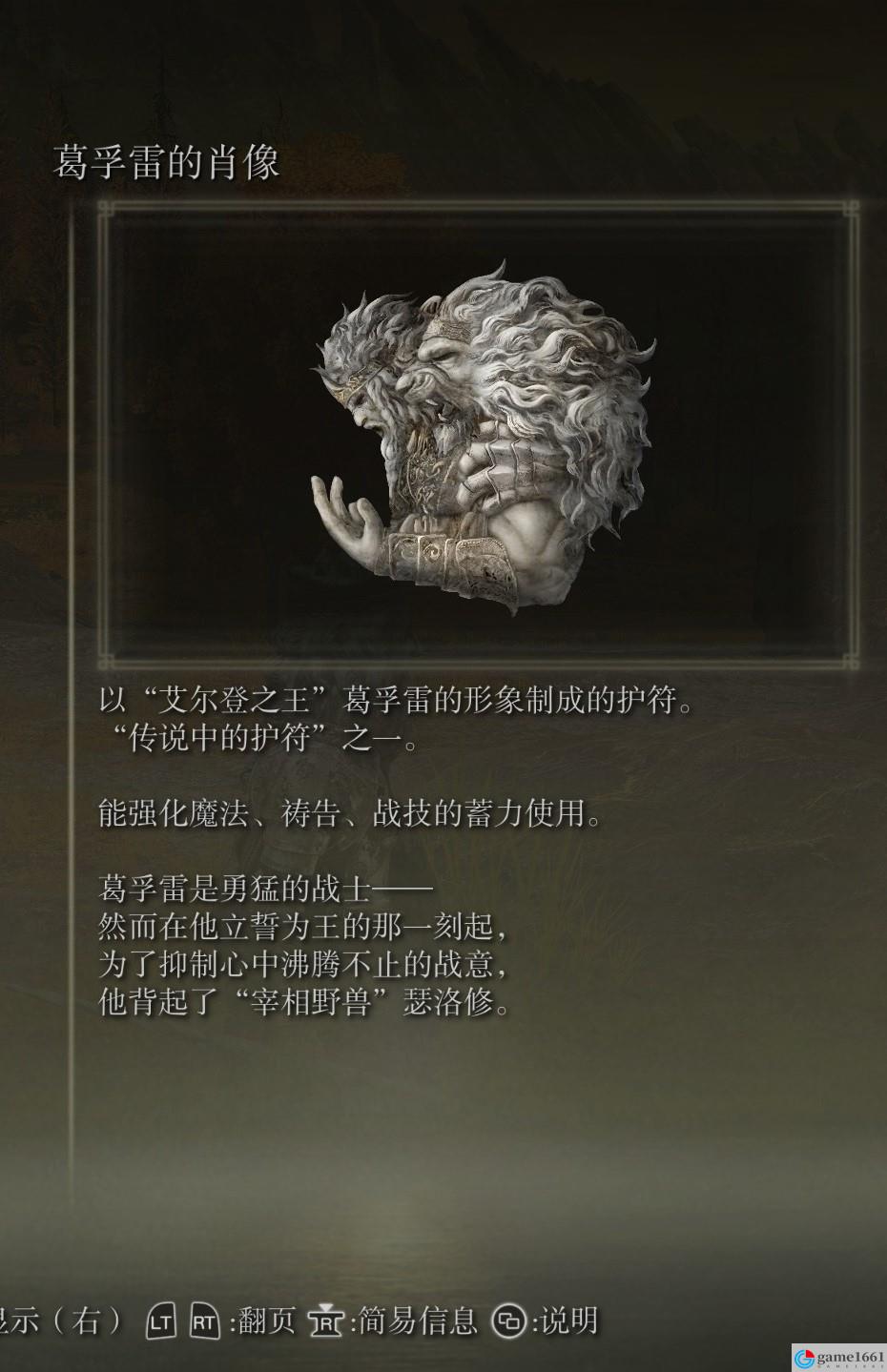Click the right-stick icon before 简易信息
Image resolution: width=887 pixels, height=1372 pixels.
pos(326,1321)
